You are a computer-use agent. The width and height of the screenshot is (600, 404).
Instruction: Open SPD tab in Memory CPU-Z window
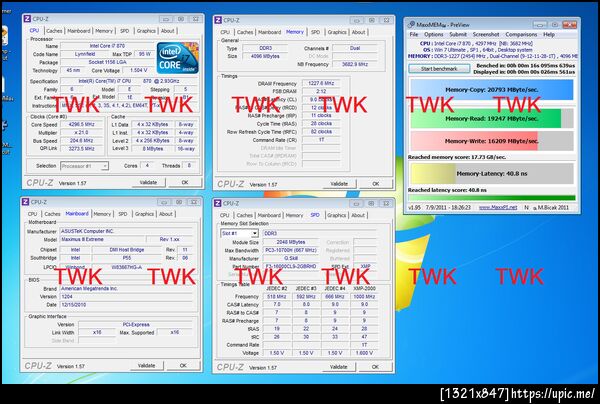[315, 33]
